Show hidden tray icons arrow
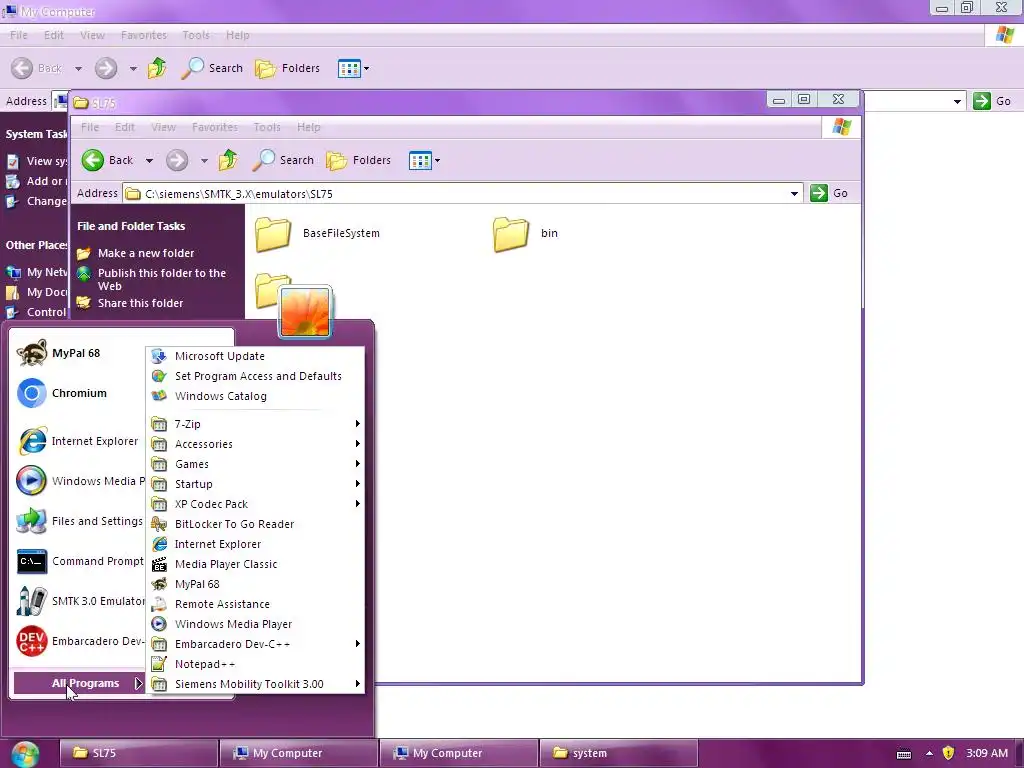The height and width of the screenshot is (768, 1024). (929, 754)
